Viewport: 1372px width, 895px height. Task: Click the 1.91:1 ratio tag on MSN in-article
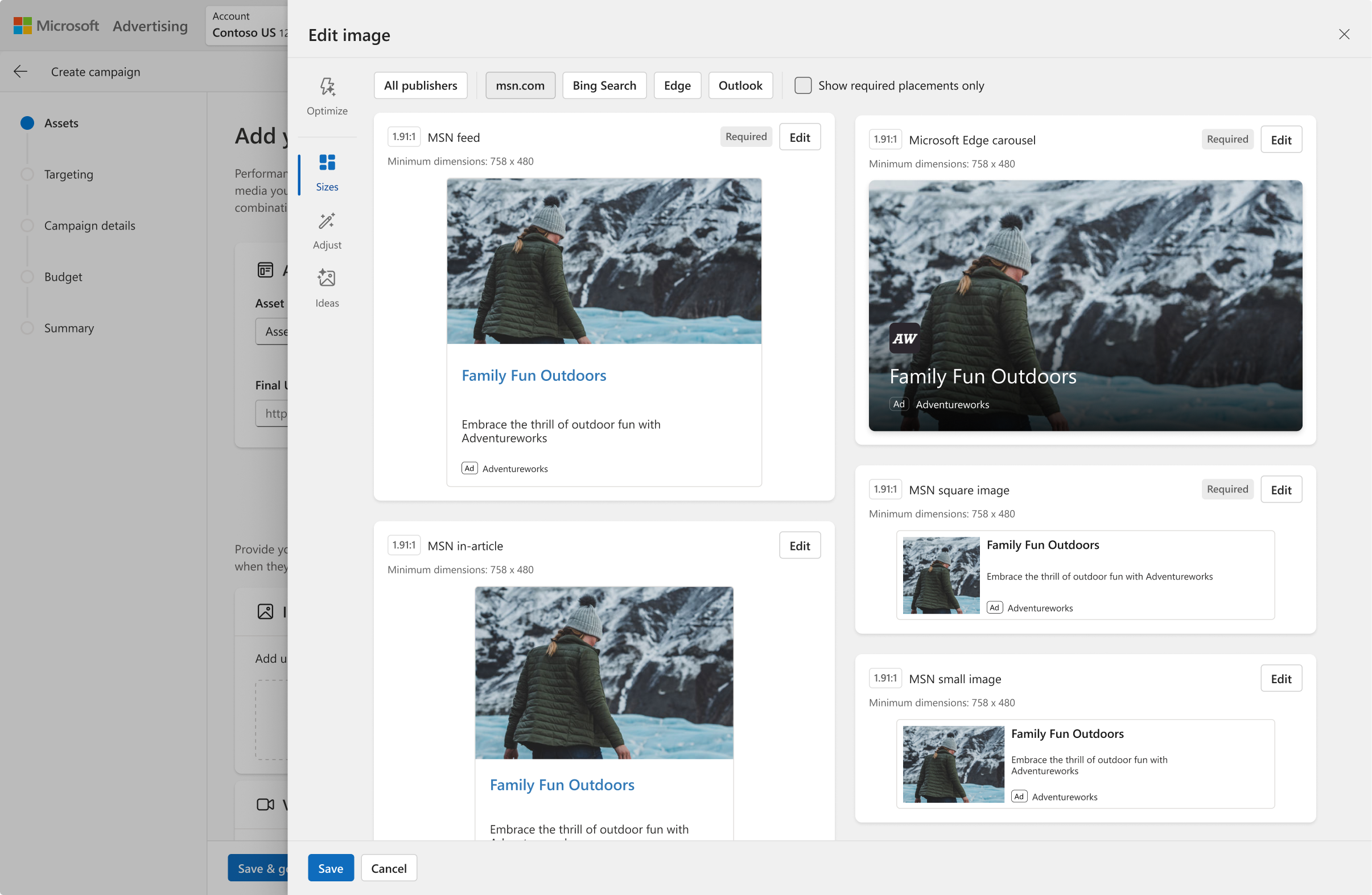point(403,545)
